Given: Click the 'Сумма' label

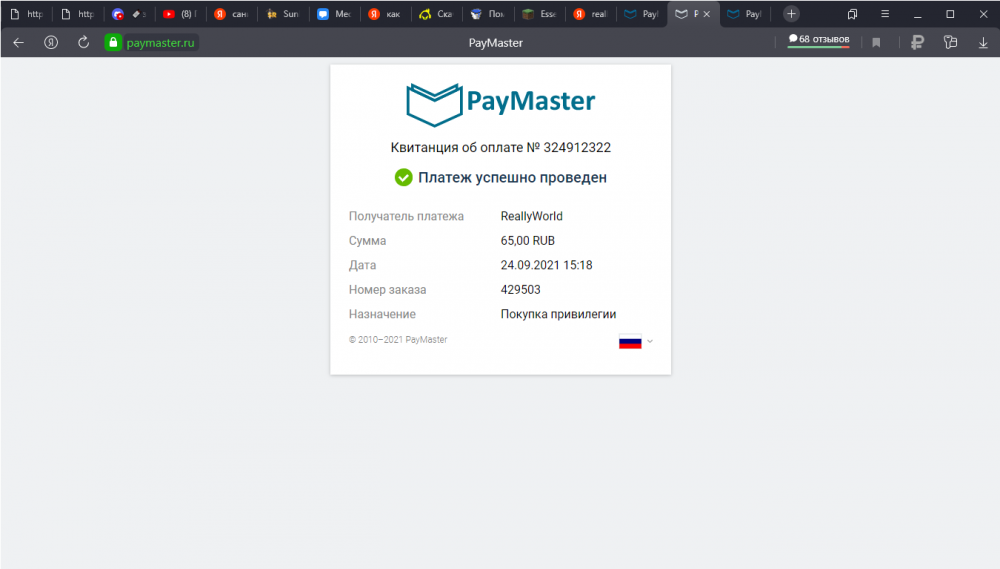Looking at the screenshot, I should click(367, 240).
